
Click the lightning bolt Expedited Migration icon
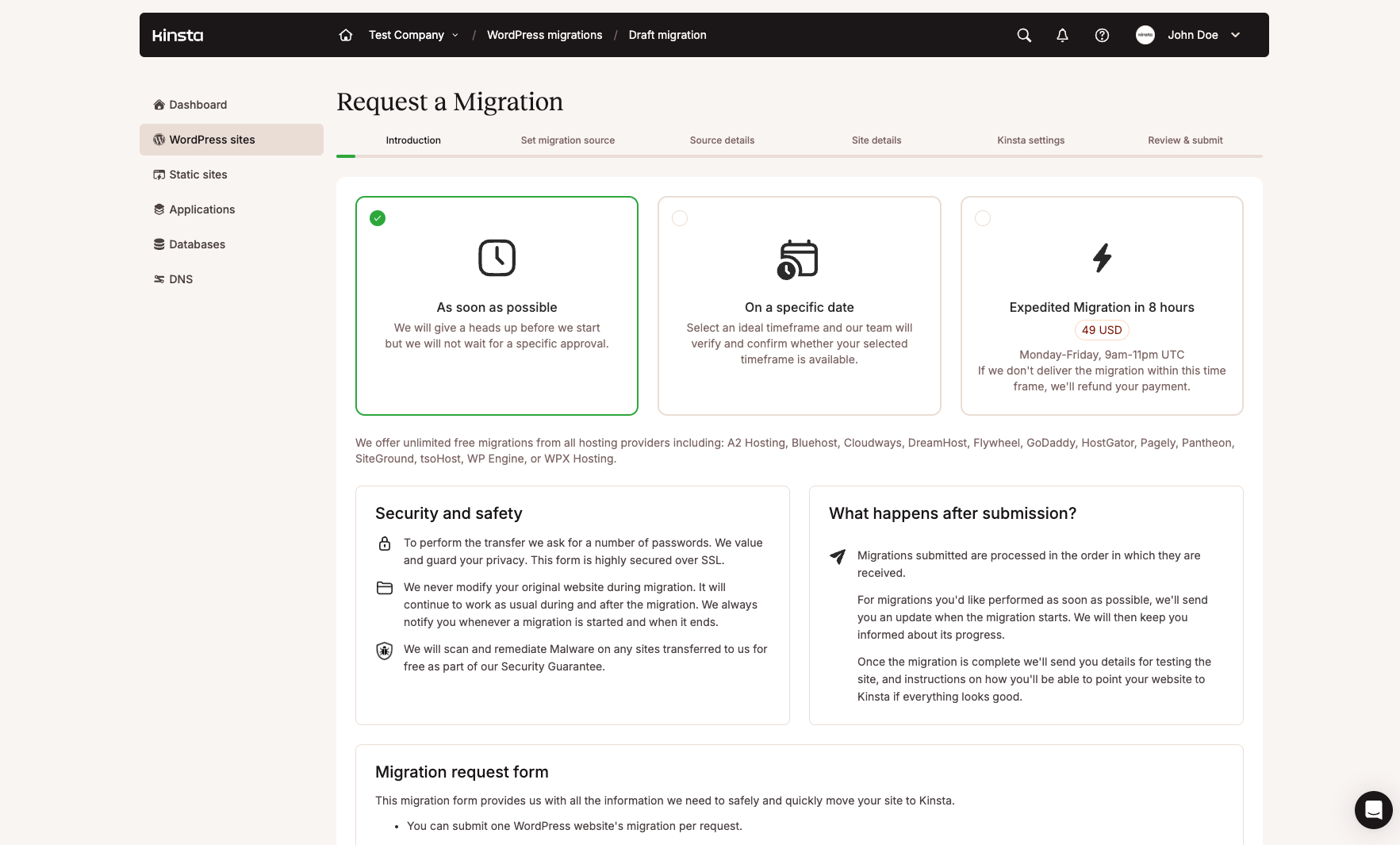pyautogui.click(x=1102, y=258)
